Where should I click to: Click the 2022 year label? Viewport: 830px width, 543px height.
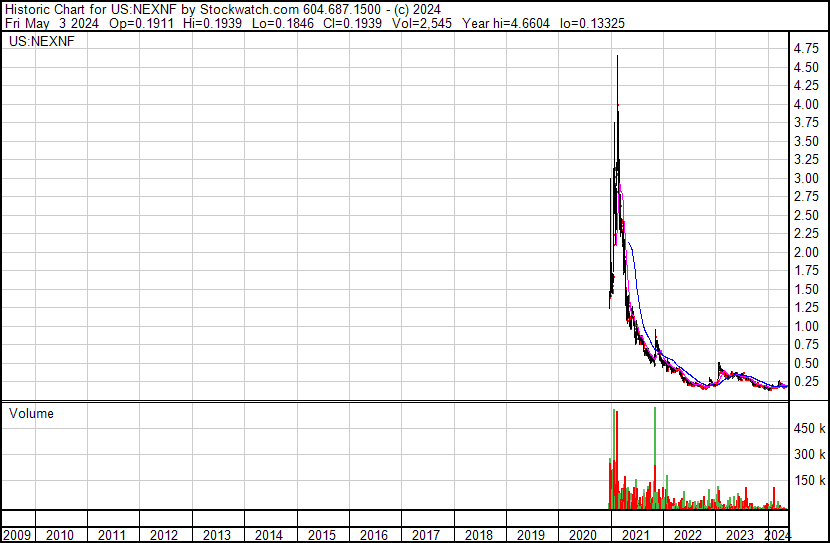coord(686,535)
